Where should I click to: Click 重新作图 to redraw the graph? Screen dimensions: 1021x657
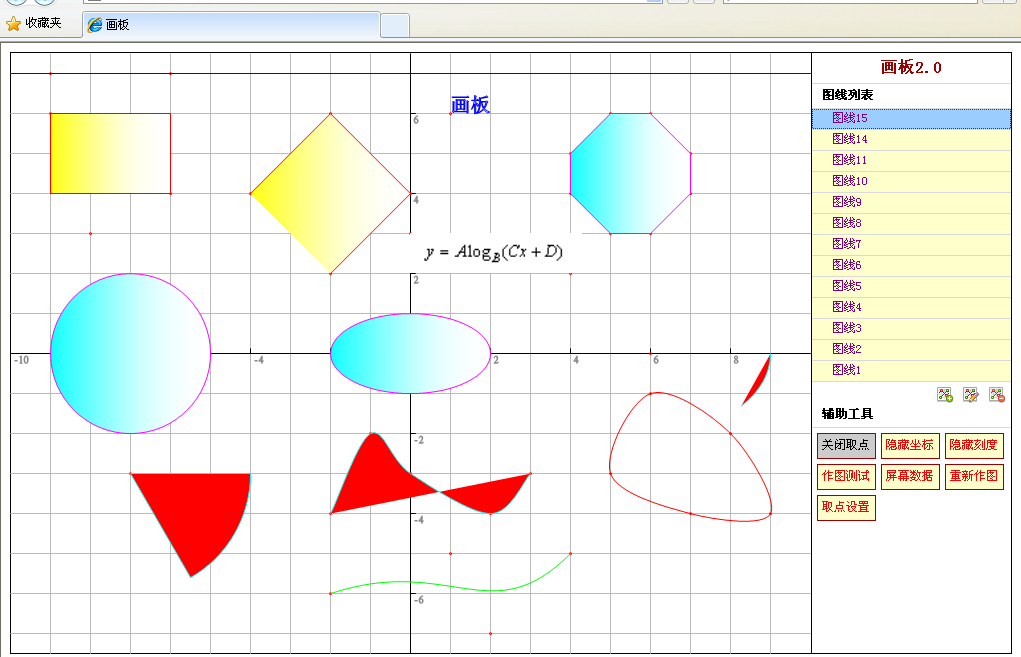(973, 477)
